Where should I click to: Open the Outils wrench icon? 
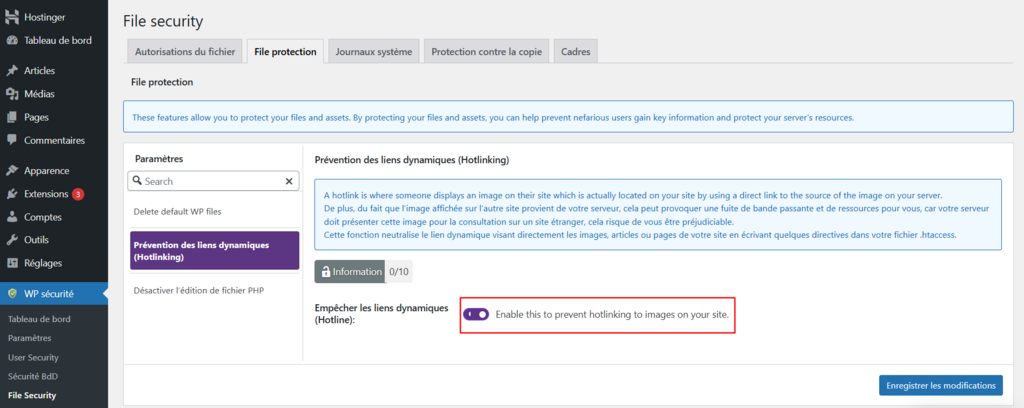12,240
